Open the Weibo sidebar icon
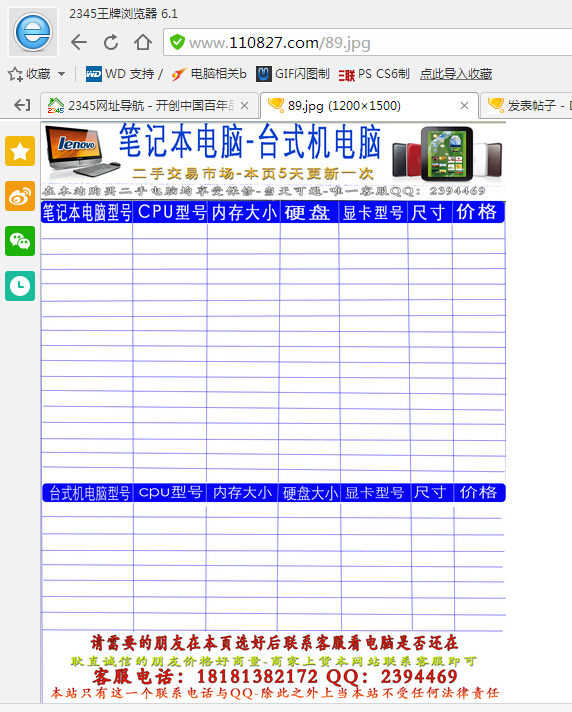The width and height of the screenshot is (572, 712). pos(20,196)
